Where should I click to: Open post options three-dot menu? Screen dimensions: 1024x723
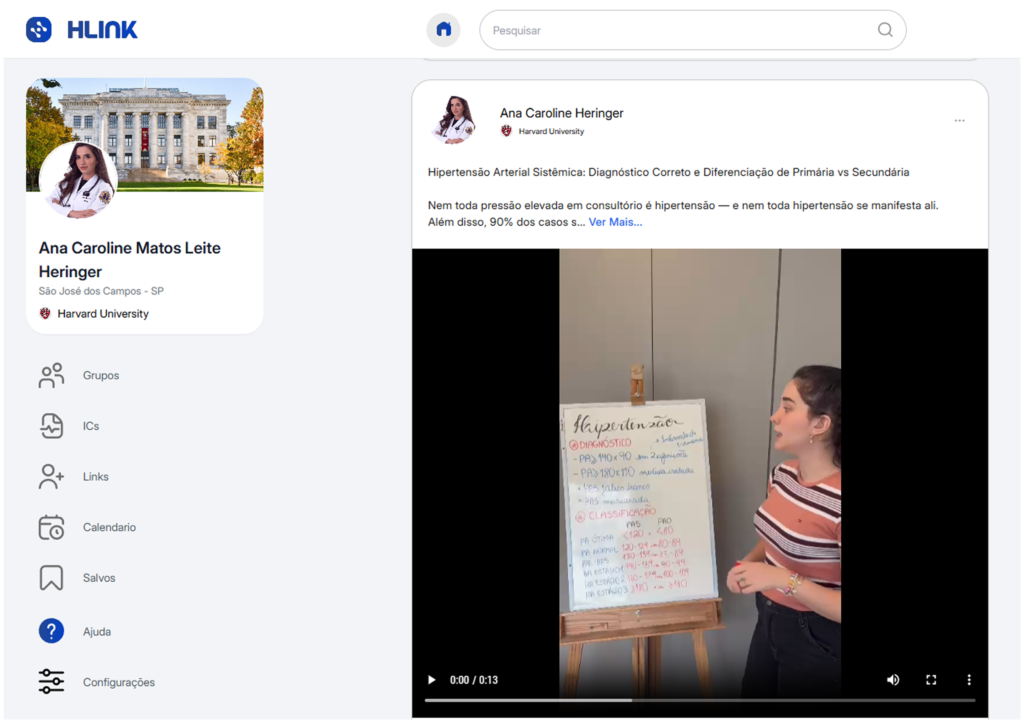pyautogui.click(x=959, y=121)
